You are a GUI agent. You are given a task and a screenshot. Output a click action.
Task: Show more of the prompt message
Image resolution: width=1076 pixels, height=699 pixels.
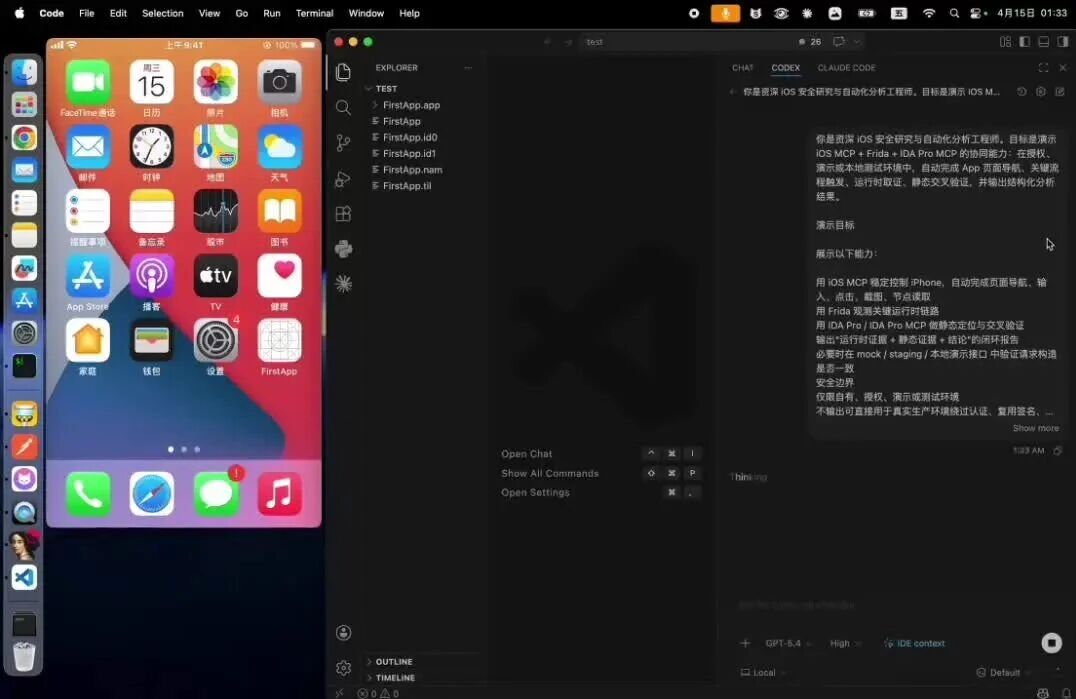click(x=1036, y=428)
